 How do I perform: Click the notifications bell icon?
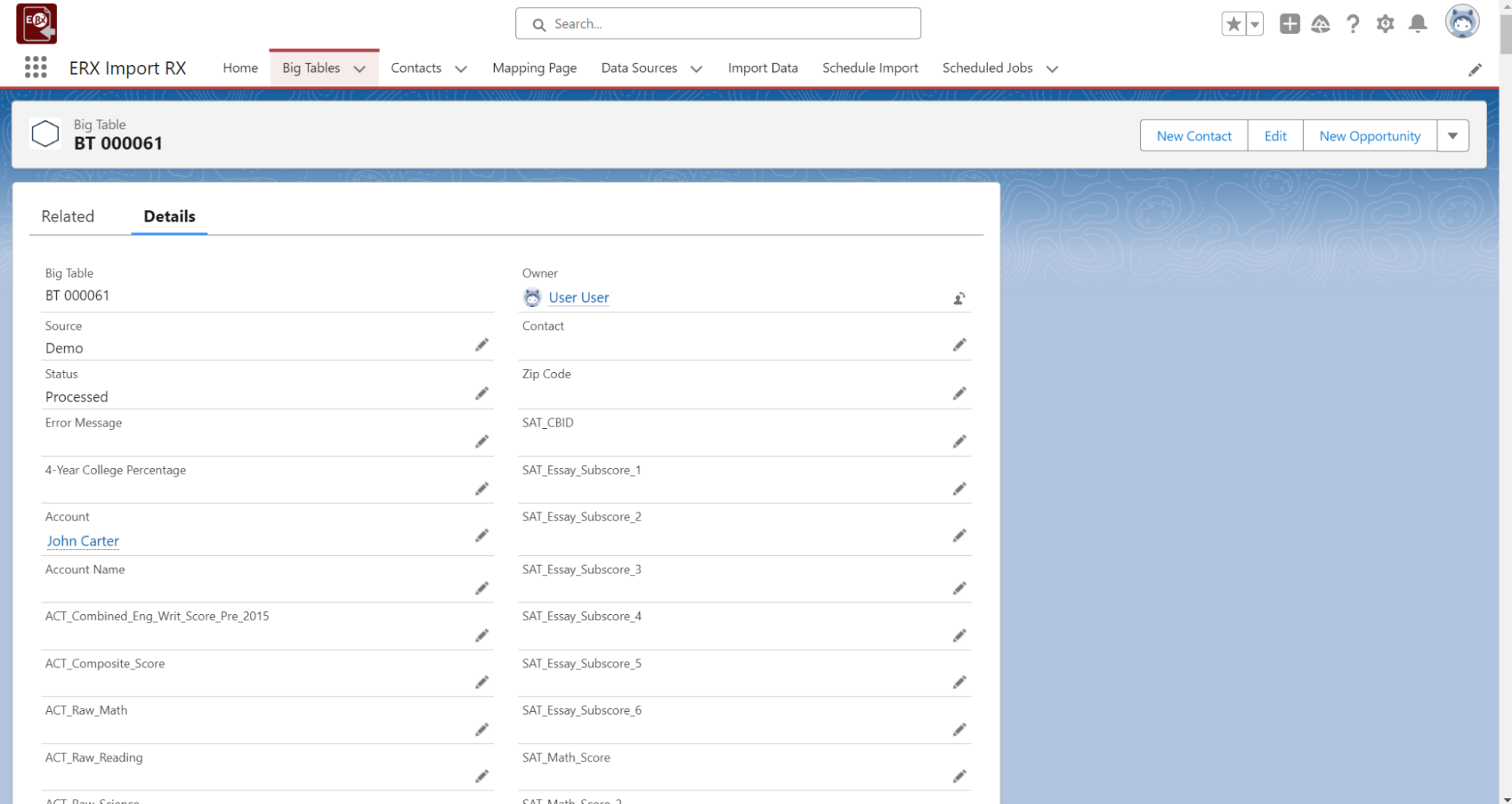click(1418, 24)
